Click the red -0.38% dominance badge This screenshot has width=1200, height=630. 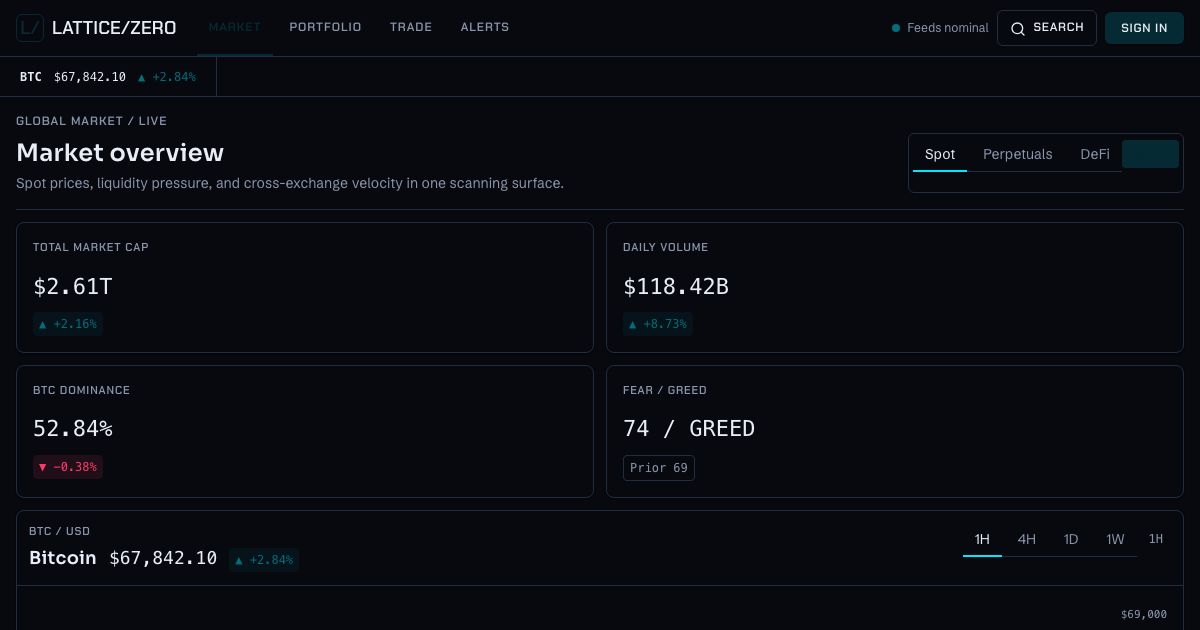tap(68, 467)
